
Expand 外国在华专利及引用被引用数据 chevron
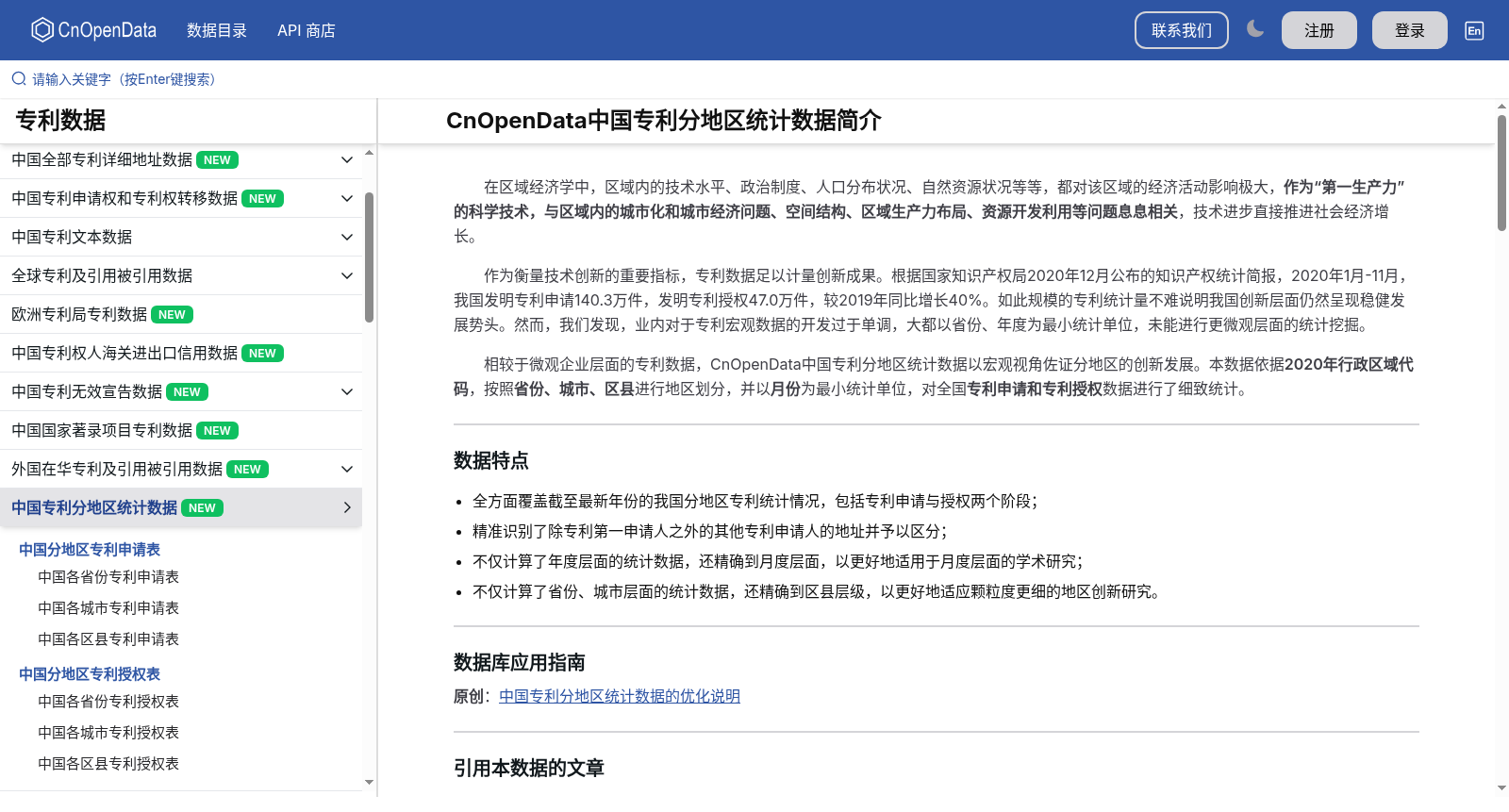tap(347, 470)
